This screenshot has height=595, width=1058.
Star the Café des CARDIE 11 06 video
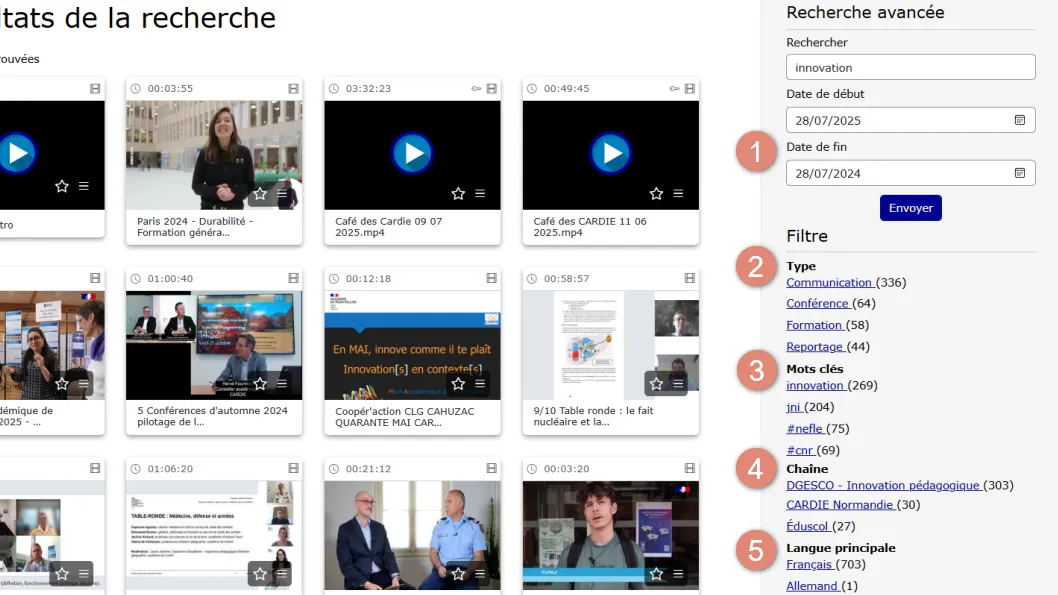click(x=657, y=194)
